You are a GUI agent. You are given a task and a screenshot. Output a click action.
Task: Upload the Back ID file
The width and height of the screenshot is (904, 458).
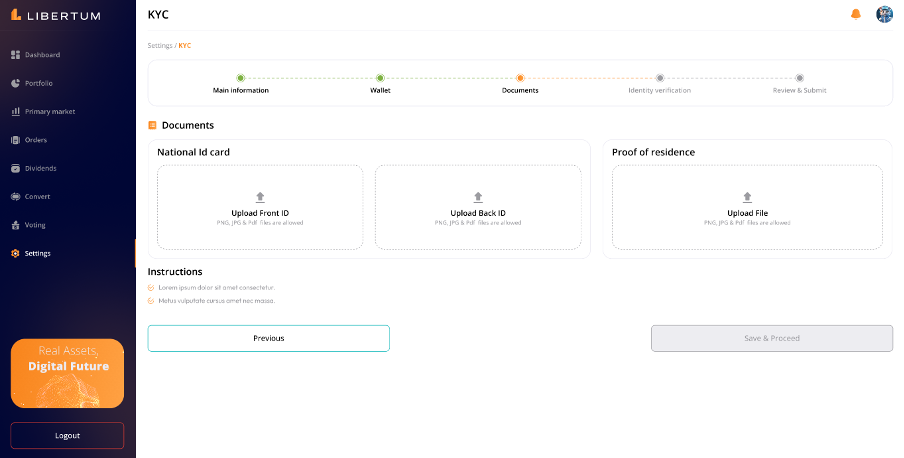(x=478, y=207)
